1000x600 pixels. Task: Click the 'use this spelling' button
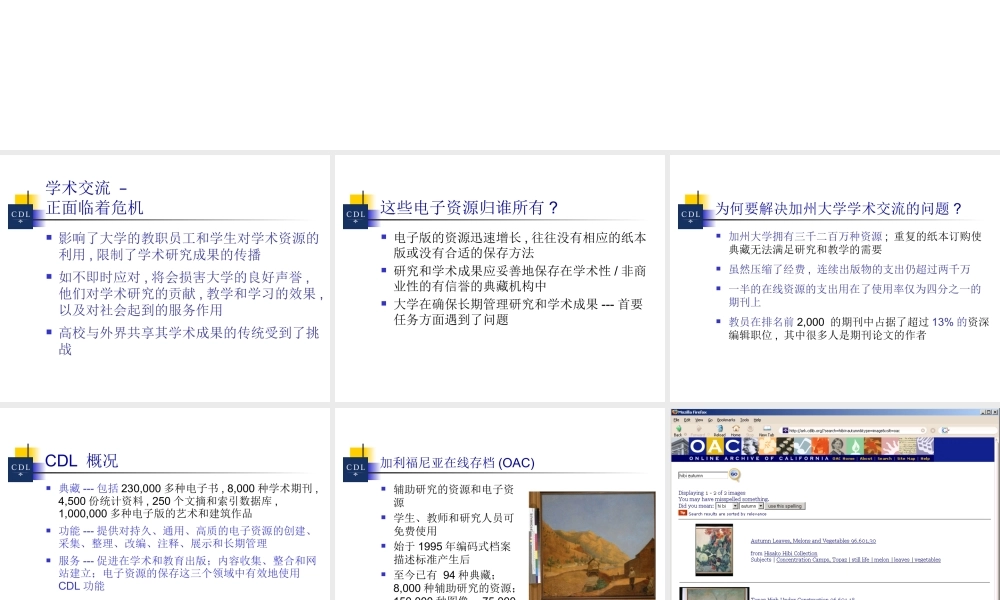coord(784,506)
